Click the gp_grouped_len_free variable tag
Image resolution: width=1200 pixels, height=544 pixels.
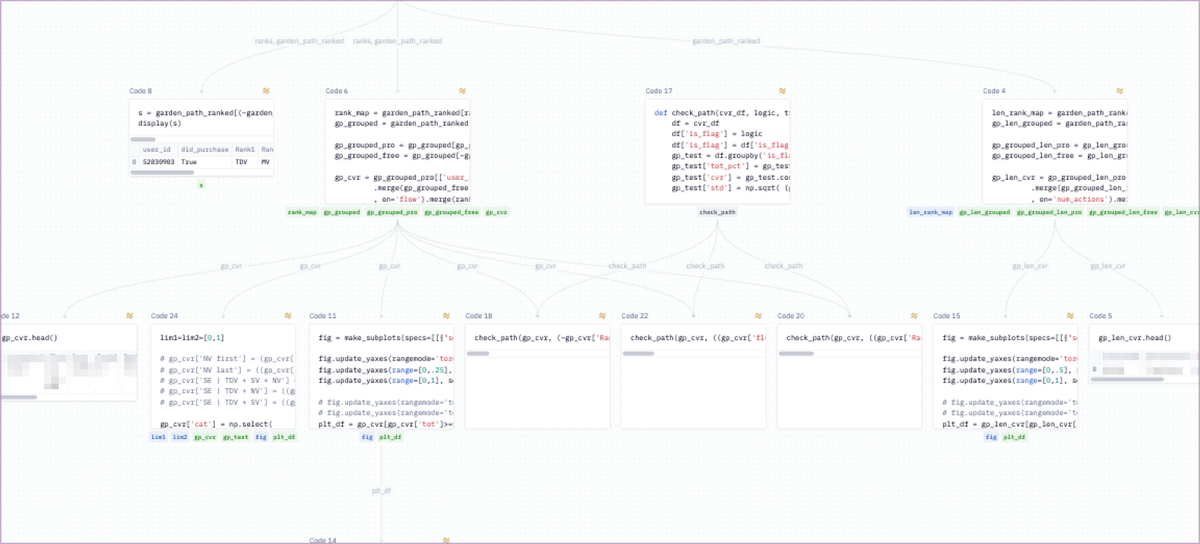click(1123, 212)
